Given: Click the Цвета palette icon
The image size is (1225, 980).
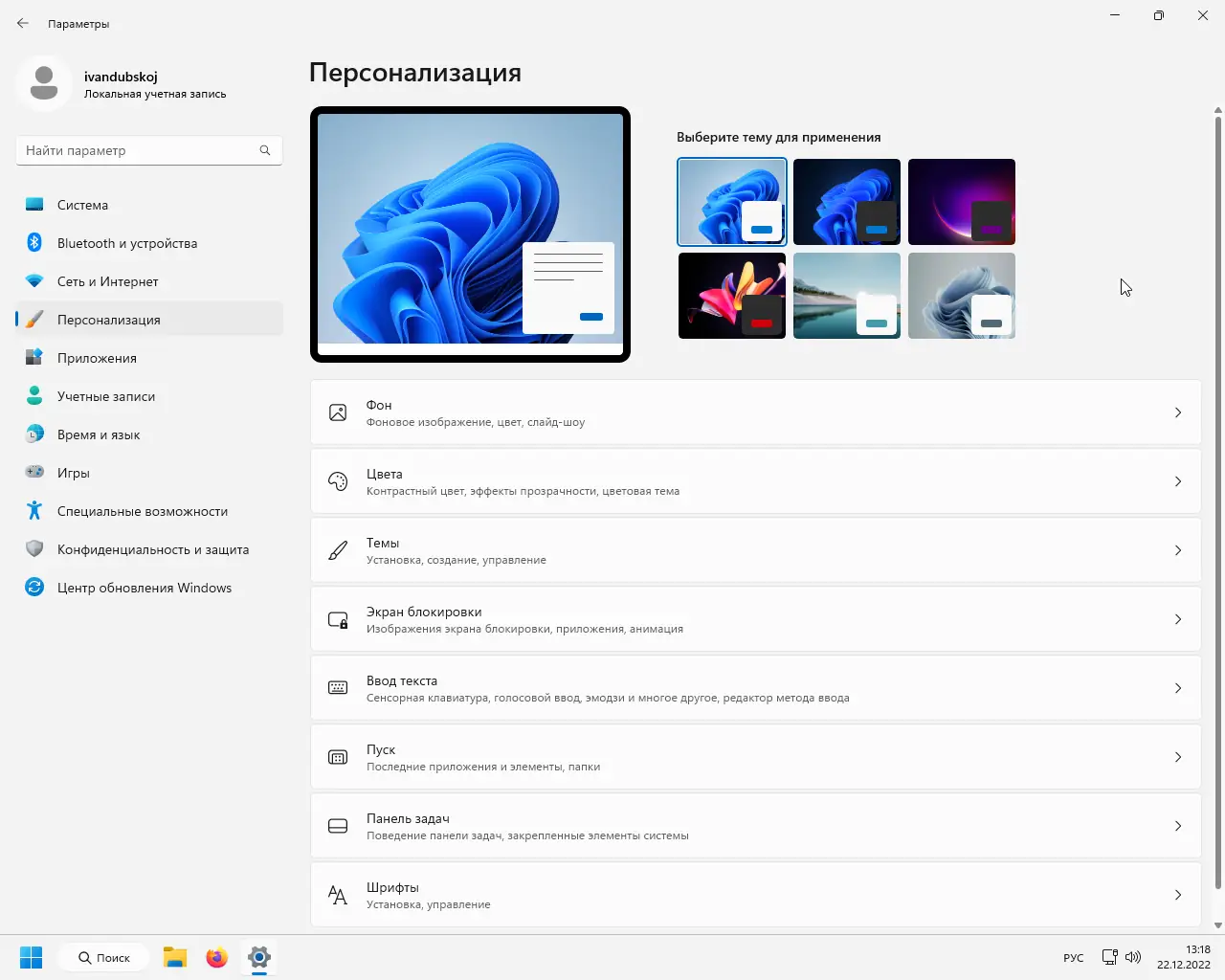Looking at the screenshot, I should point(337,481).
